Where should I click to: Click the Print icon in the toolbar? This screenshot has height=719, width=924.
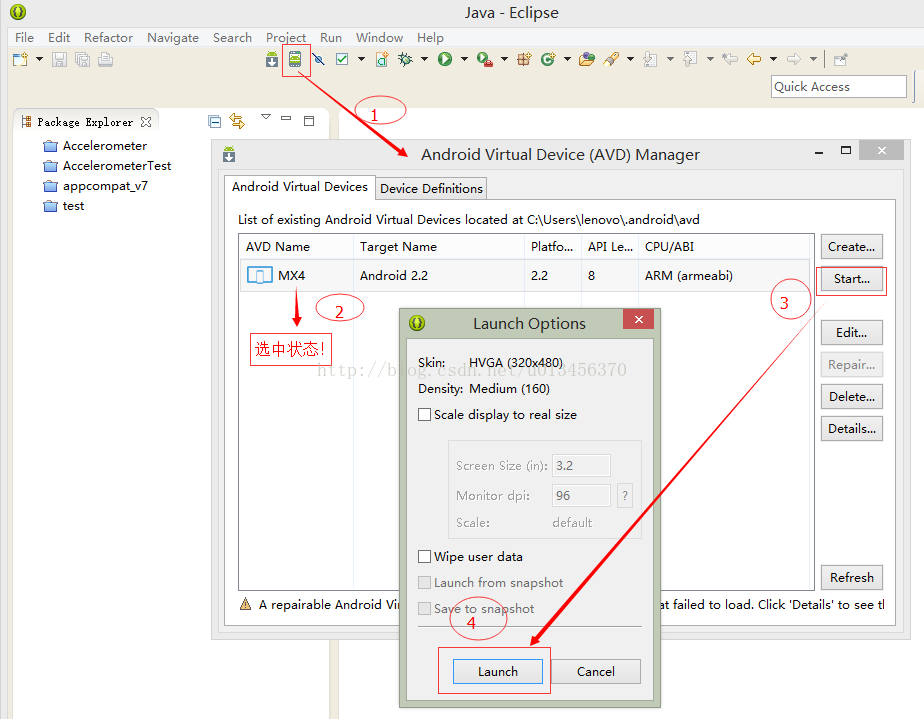pyautogui.click(x=105, y=60)
